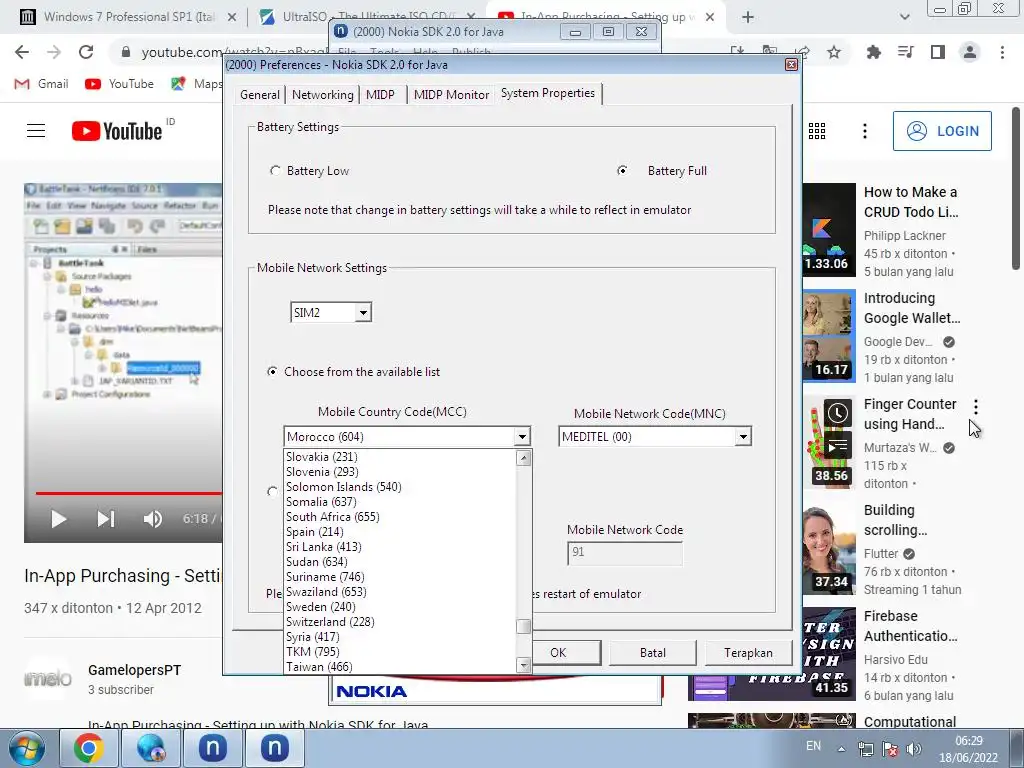Open the Windows Start menu

(26, 748)
